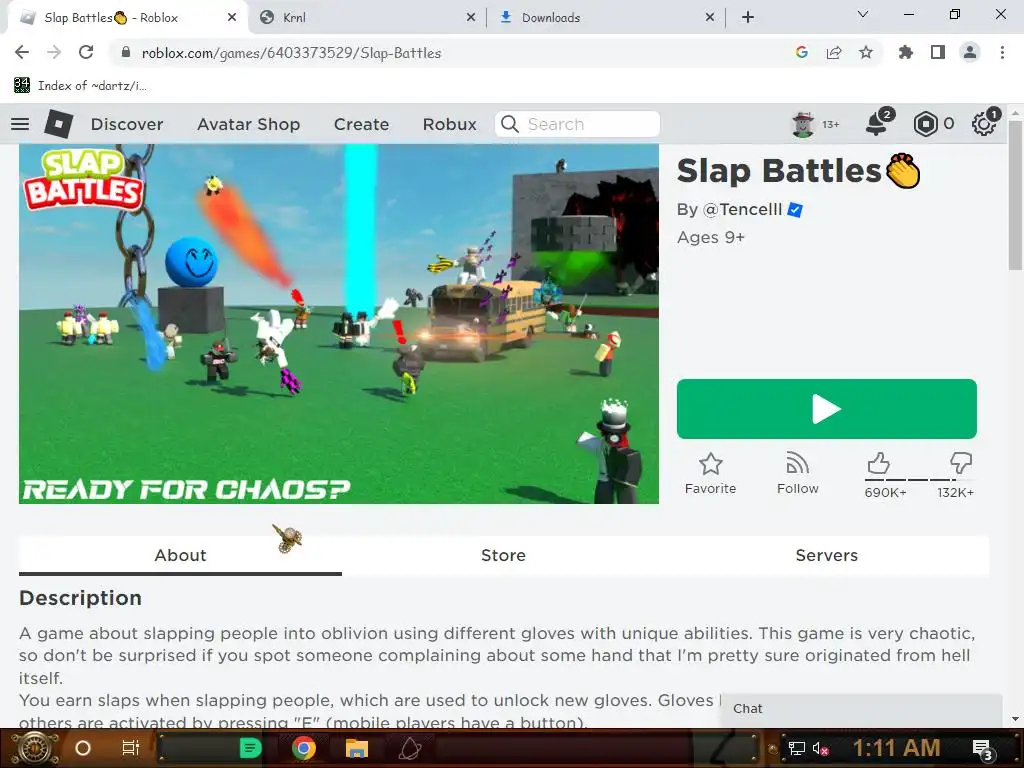Open a new browser tab
This screenshot has width=1024, height=768.
click(x=748, y=18)
